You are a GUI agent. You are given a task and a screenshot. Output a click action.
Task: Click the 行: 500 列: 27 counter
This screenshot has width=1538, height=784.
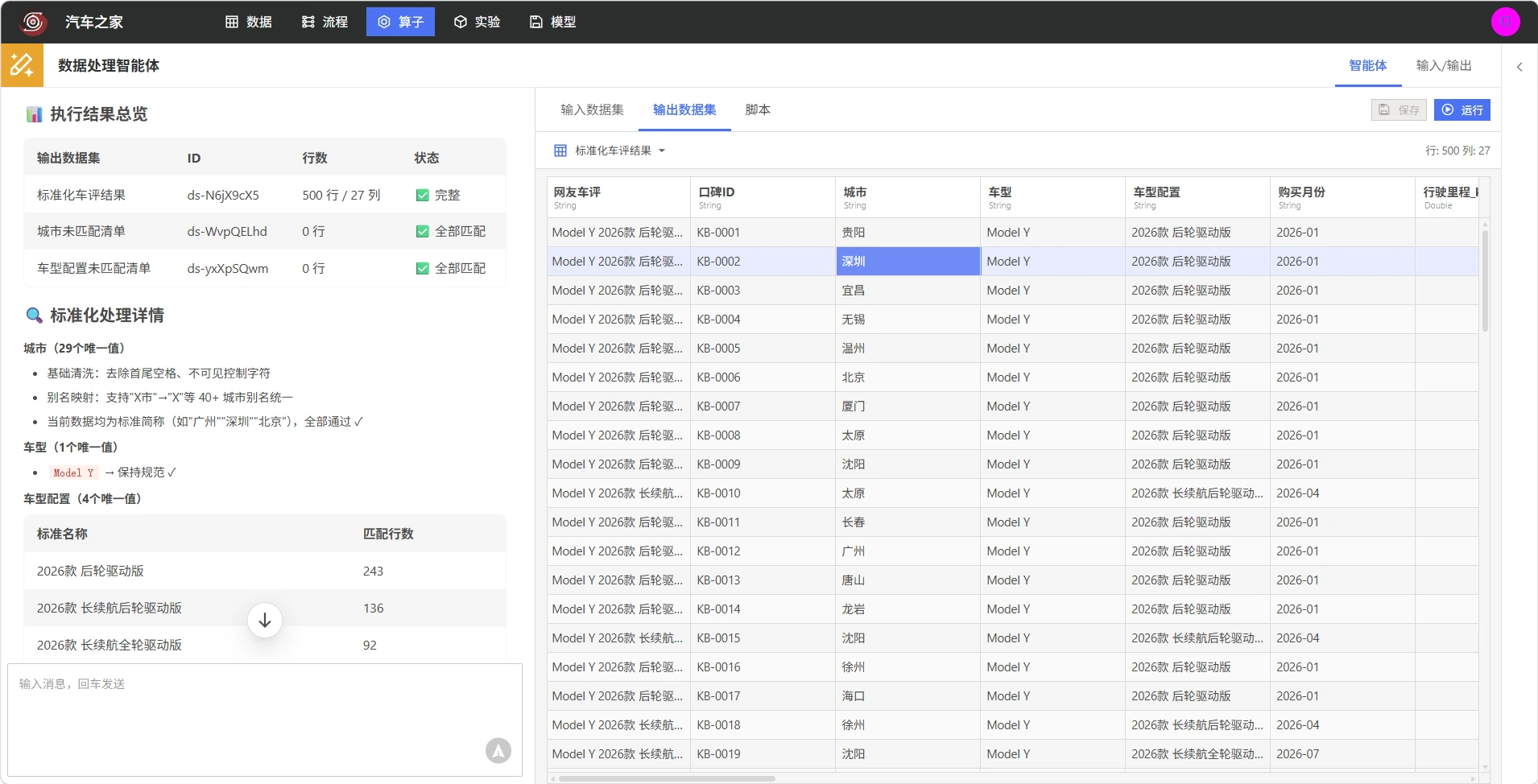[1457, 151]
